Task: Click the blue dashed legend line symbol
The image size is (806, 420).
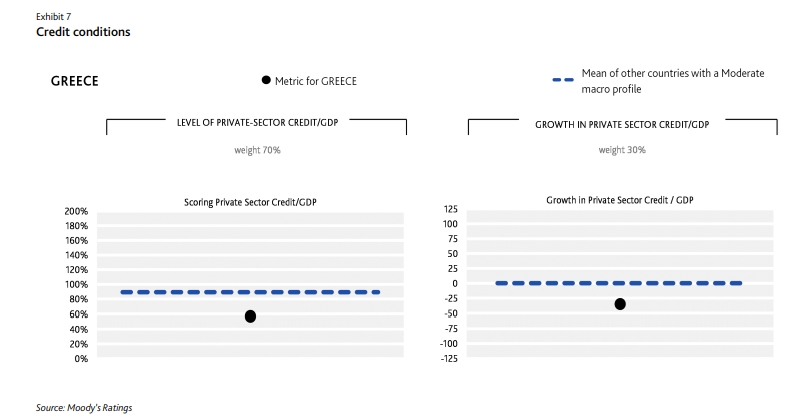Action: click(563, 80)
